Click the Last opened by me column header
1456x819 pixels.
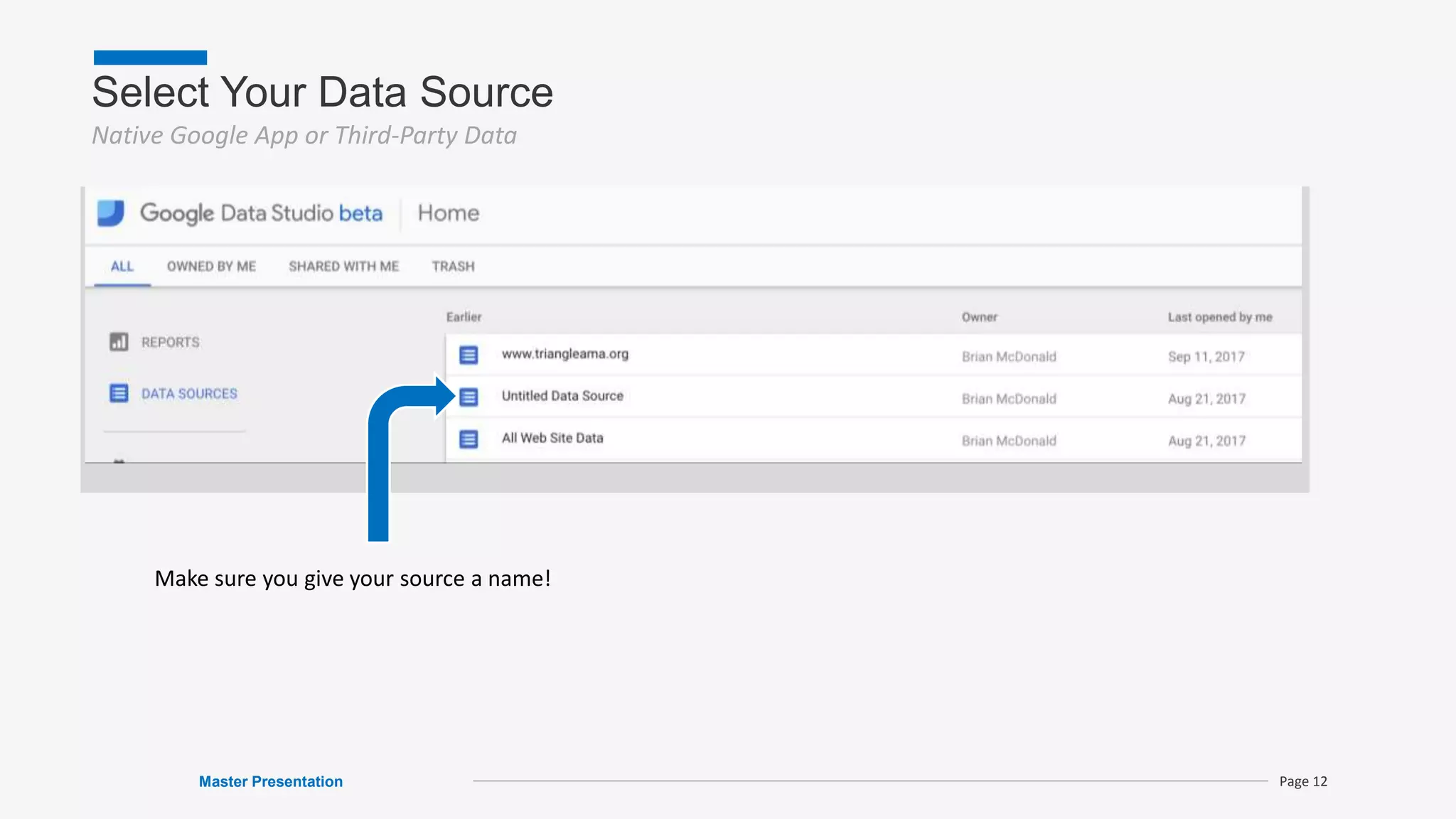1220,317
